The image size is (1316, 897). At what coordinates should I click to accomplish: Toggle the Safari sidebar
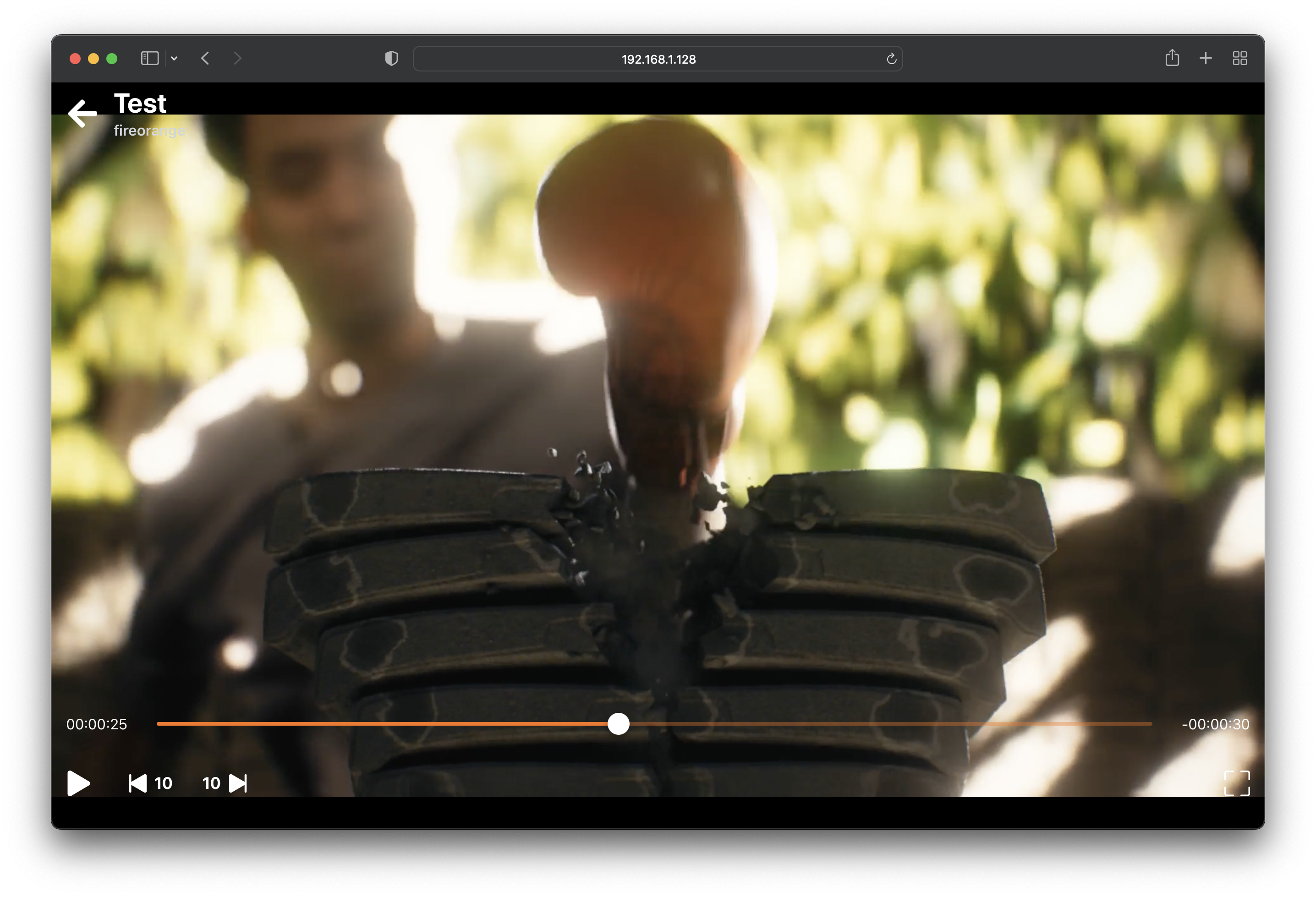pyautogui.click(x=149, y=58)
